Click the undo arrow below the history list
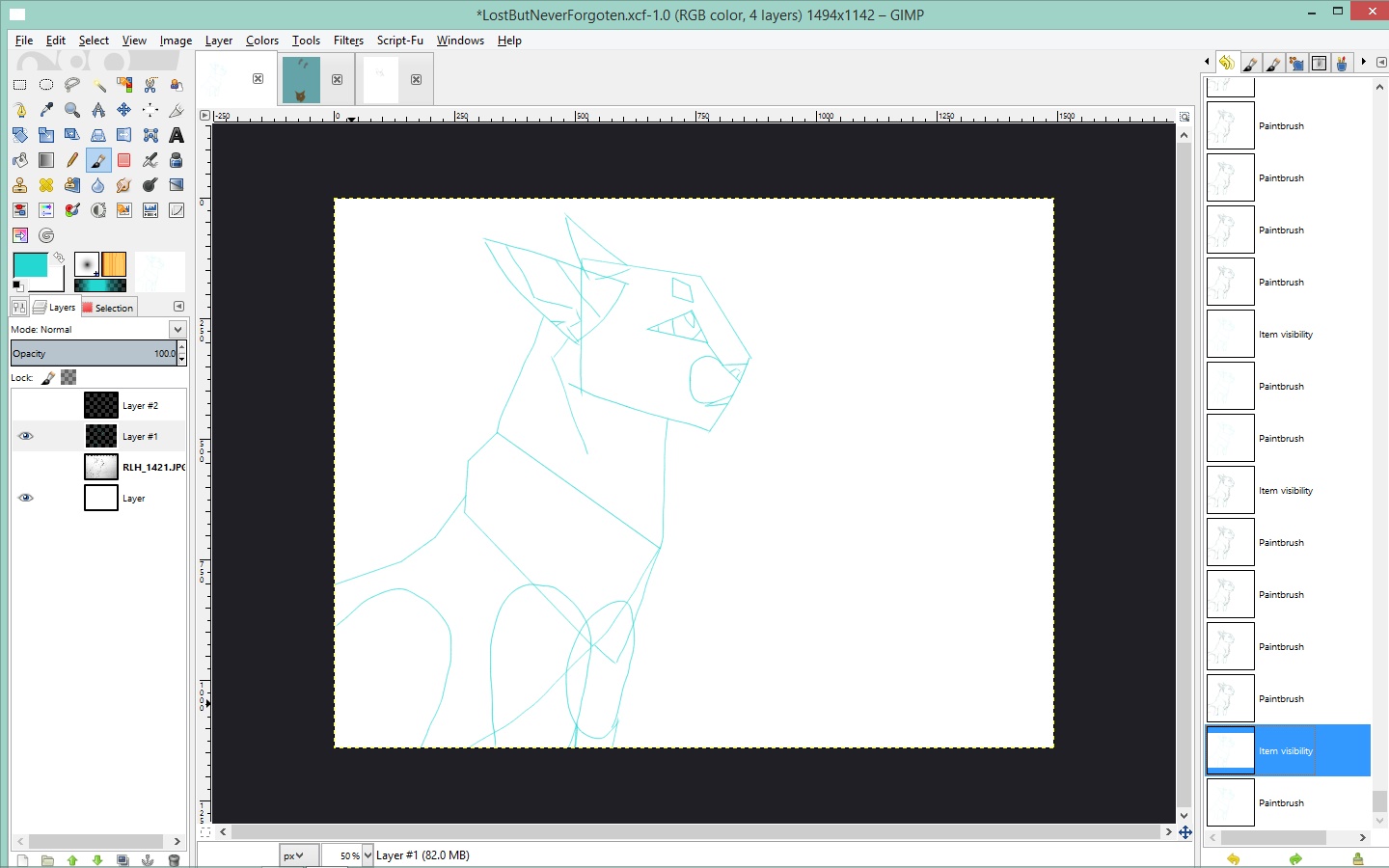 1234,859
